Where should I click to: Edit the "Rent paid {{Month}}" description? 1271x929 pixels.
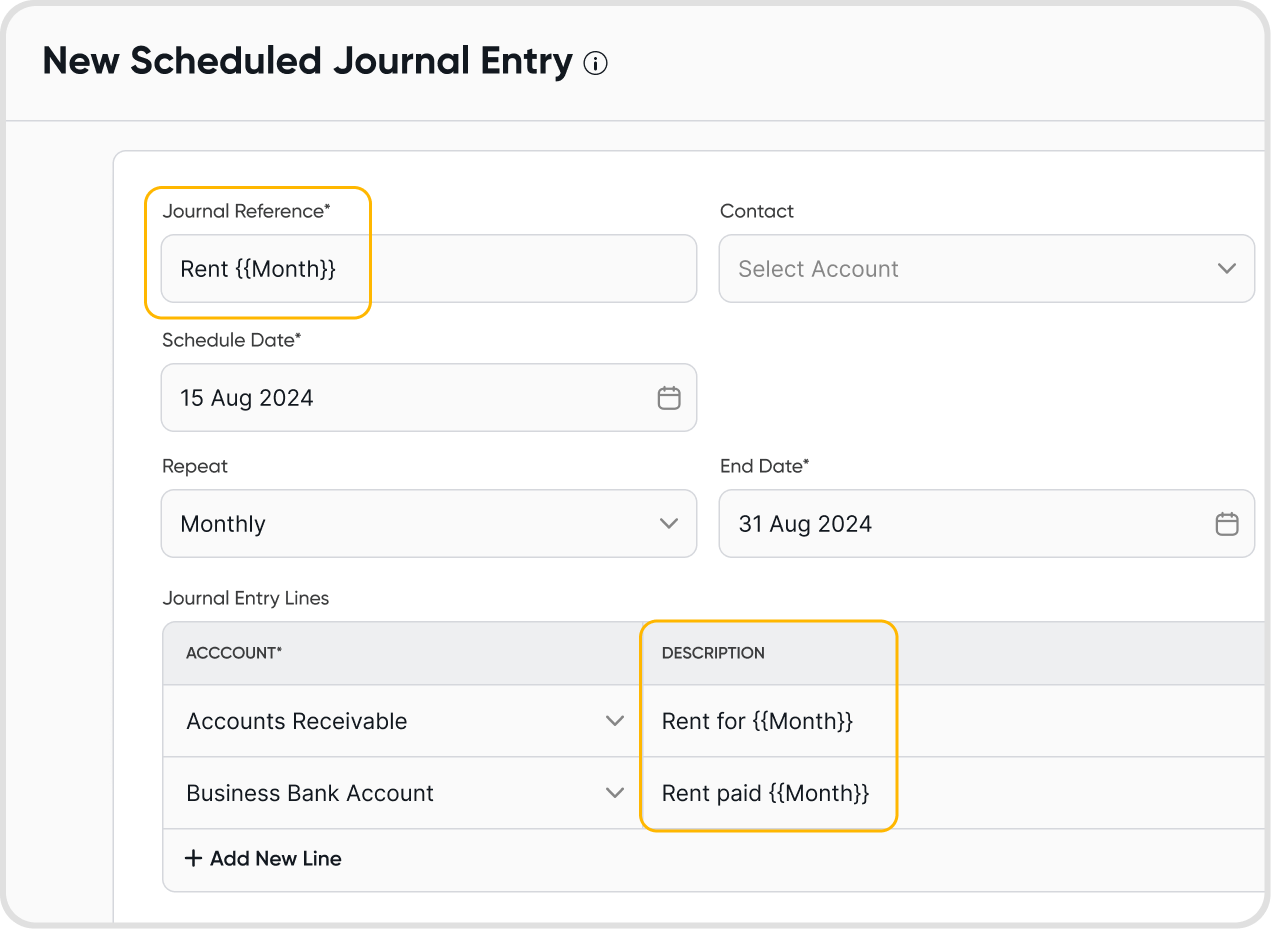tap(765, 793)
